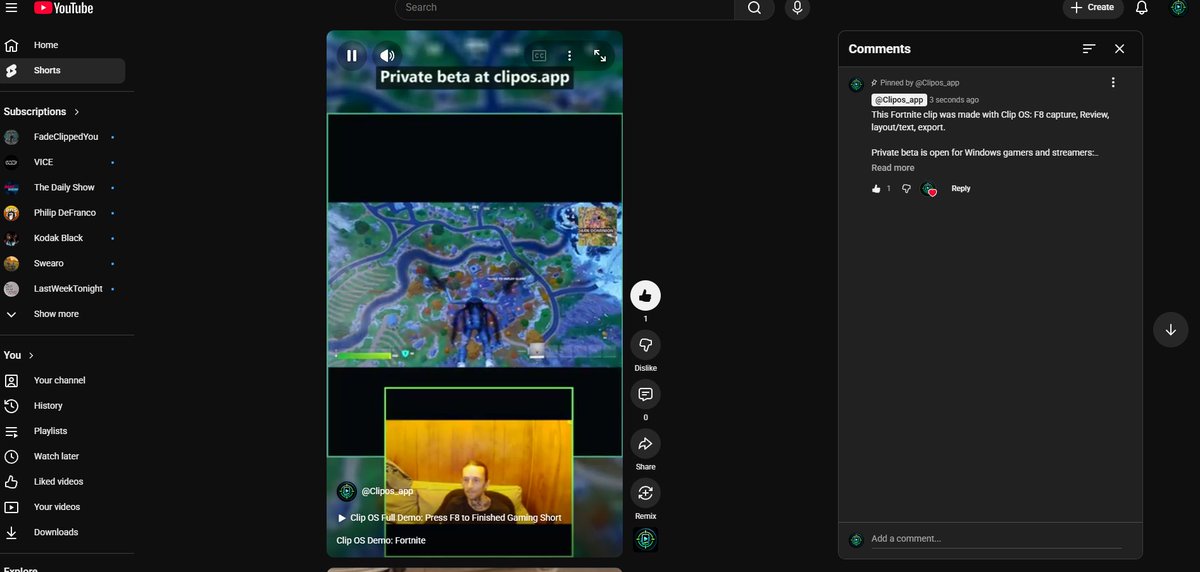Reply to the pinned comment
1200x572 pixels.
(x=961, y=189)
